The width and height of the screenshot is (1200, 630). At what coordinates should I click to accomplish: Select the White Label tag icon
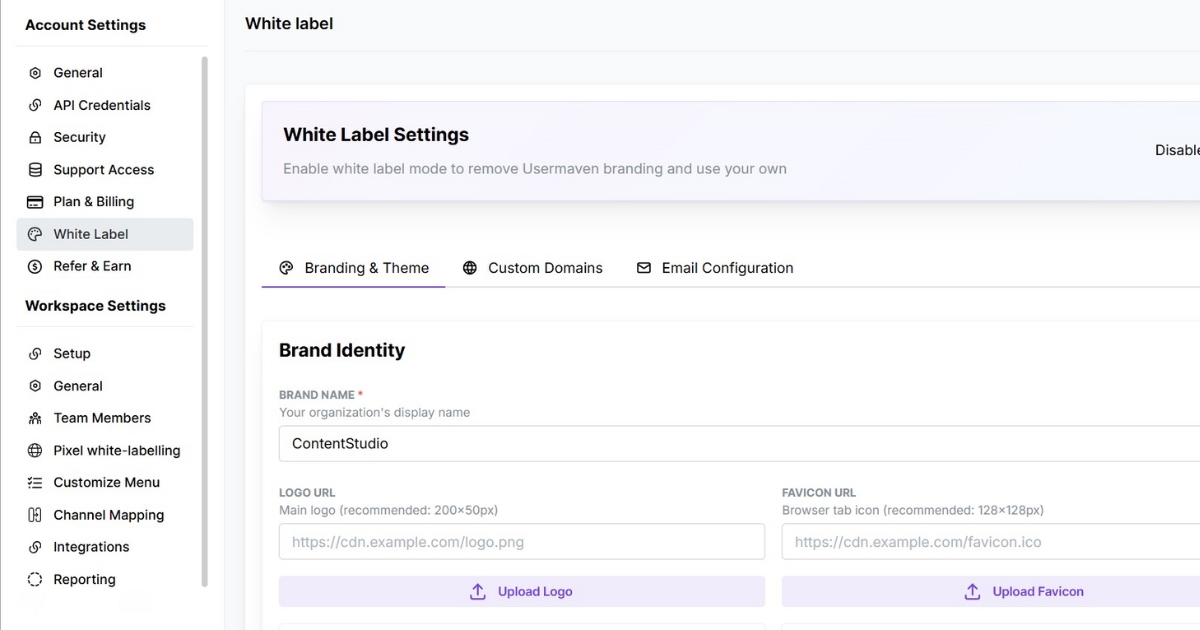click(35, 233)
